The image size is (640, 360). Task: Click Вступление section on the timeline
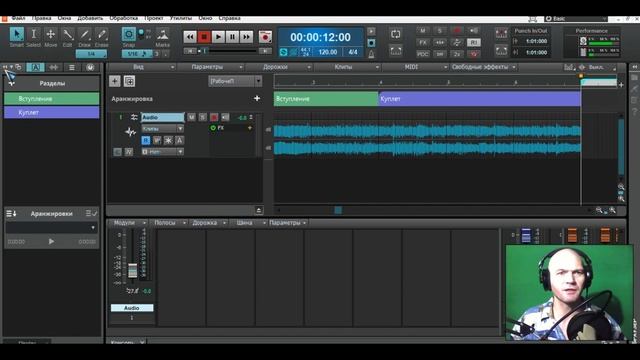(x=326, y=99)
